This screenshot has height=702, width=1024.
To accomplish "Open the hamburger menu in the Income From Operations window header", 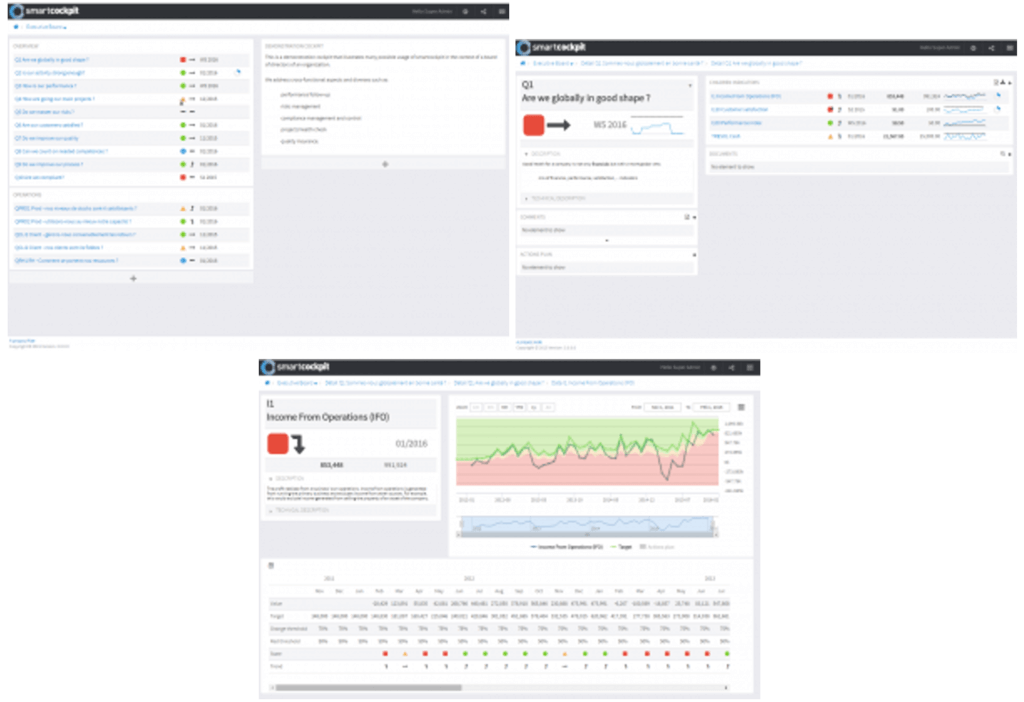I will [x=748, y=367].
